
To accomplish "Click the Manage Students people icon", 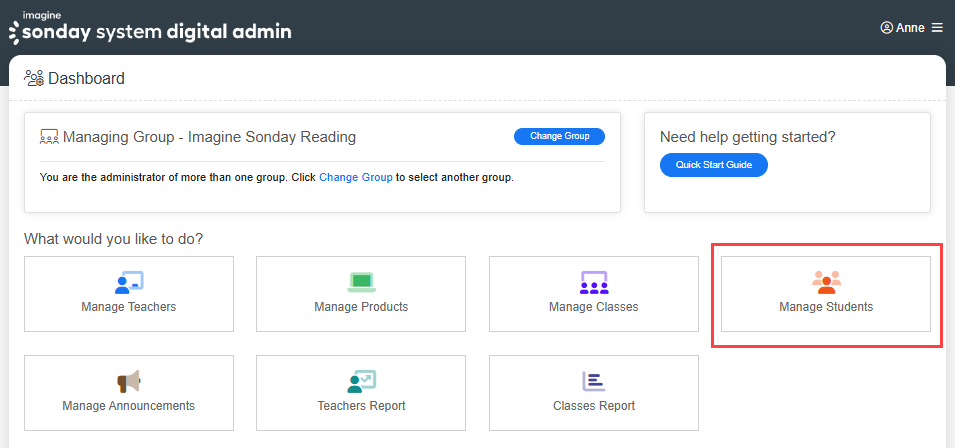I will click(x=826, y=282).
